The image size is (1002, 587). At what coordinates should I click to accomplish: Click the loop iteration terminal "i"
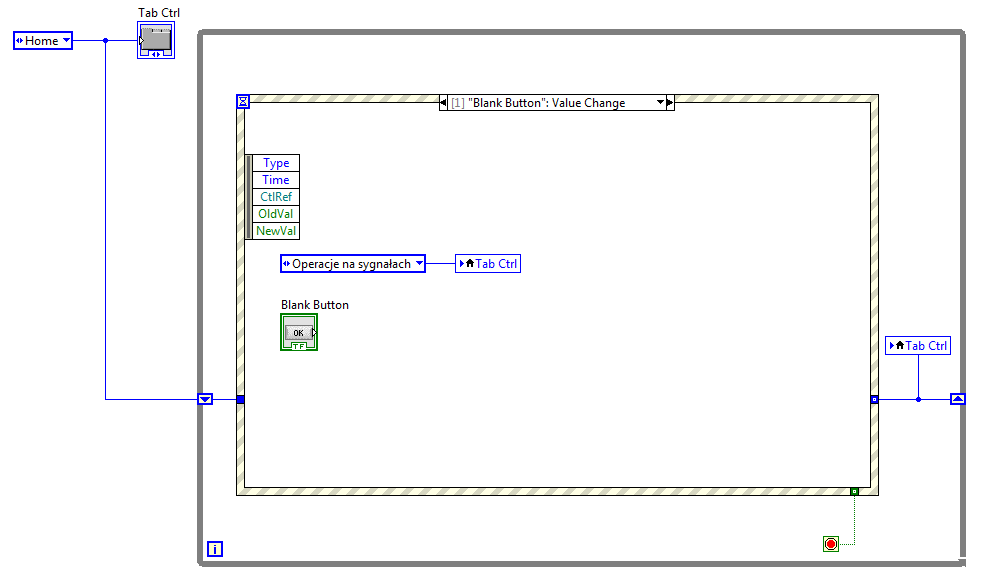pyautogui.click(x=215, y=549)
